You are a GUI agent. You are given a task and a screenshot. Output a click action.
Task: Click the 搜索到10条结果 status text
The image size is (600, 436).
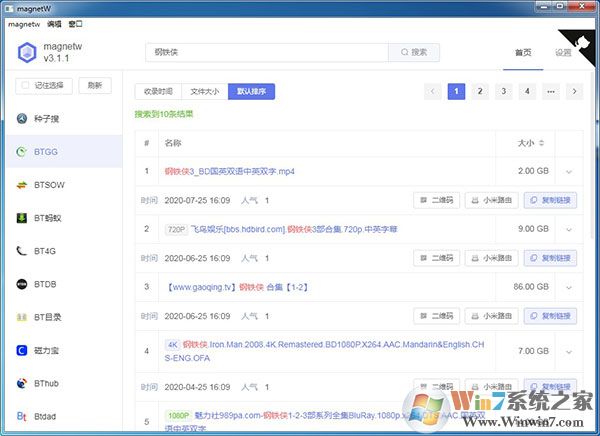click(x=164, y=114)
